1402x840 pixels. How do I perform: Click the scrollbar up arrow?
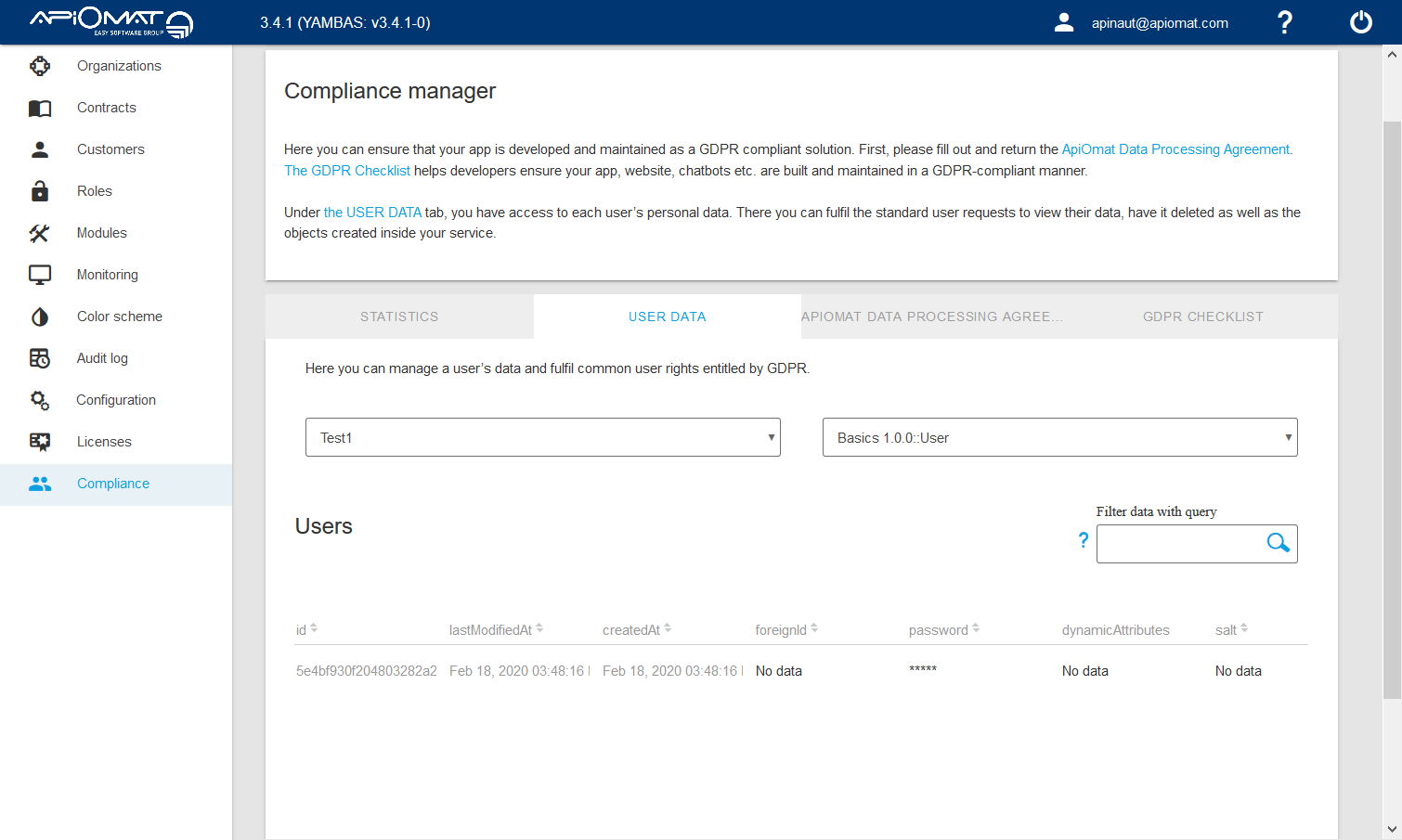pos(1392,55)
